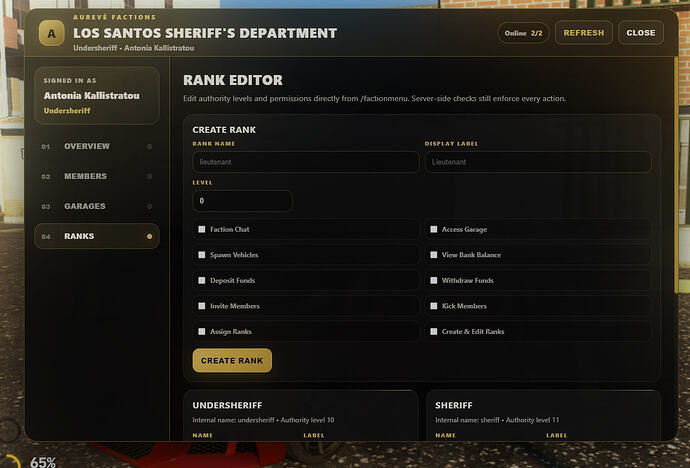The width and height of the screenshot is (690, 468).
Task: Tick the Assign Ranks checkbox
Action: 202,331
